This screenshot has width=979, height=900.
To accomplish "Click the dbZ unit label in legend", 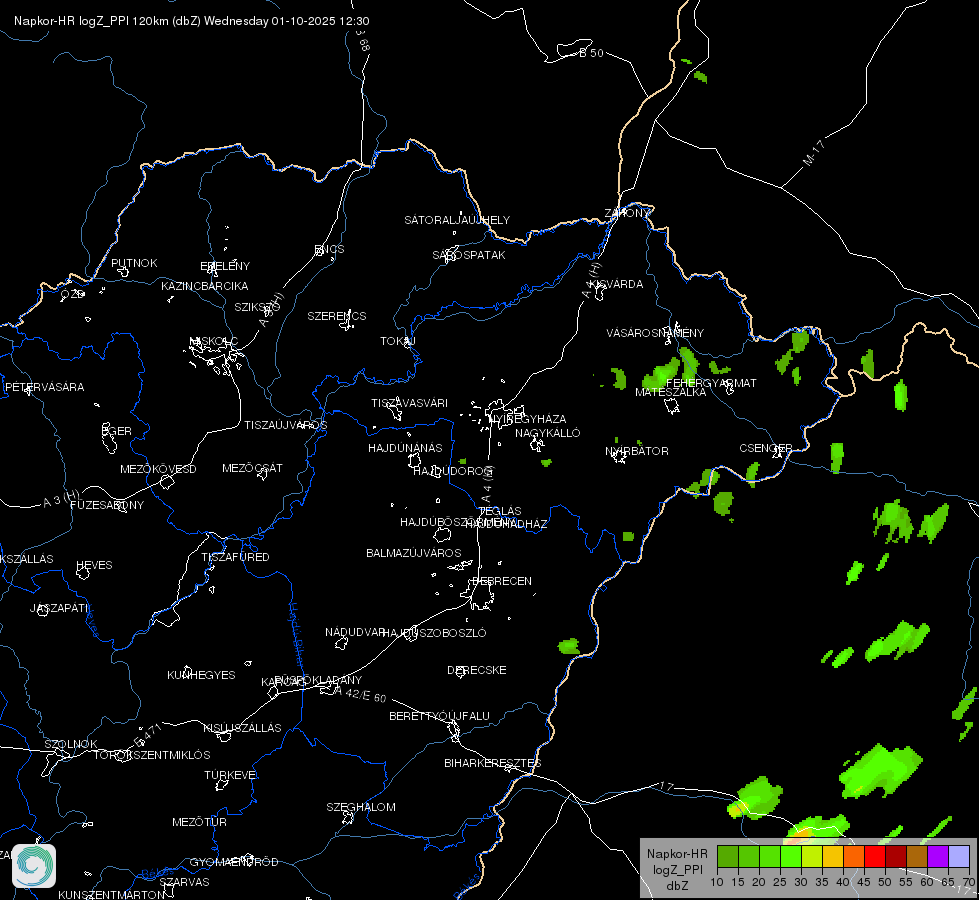I will point(677,886).
